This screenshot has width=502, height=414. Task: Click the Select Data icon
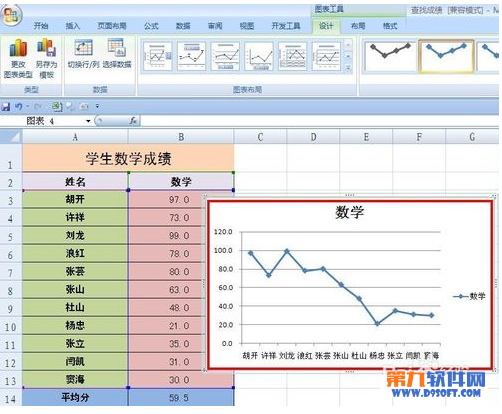pos(116,48)
